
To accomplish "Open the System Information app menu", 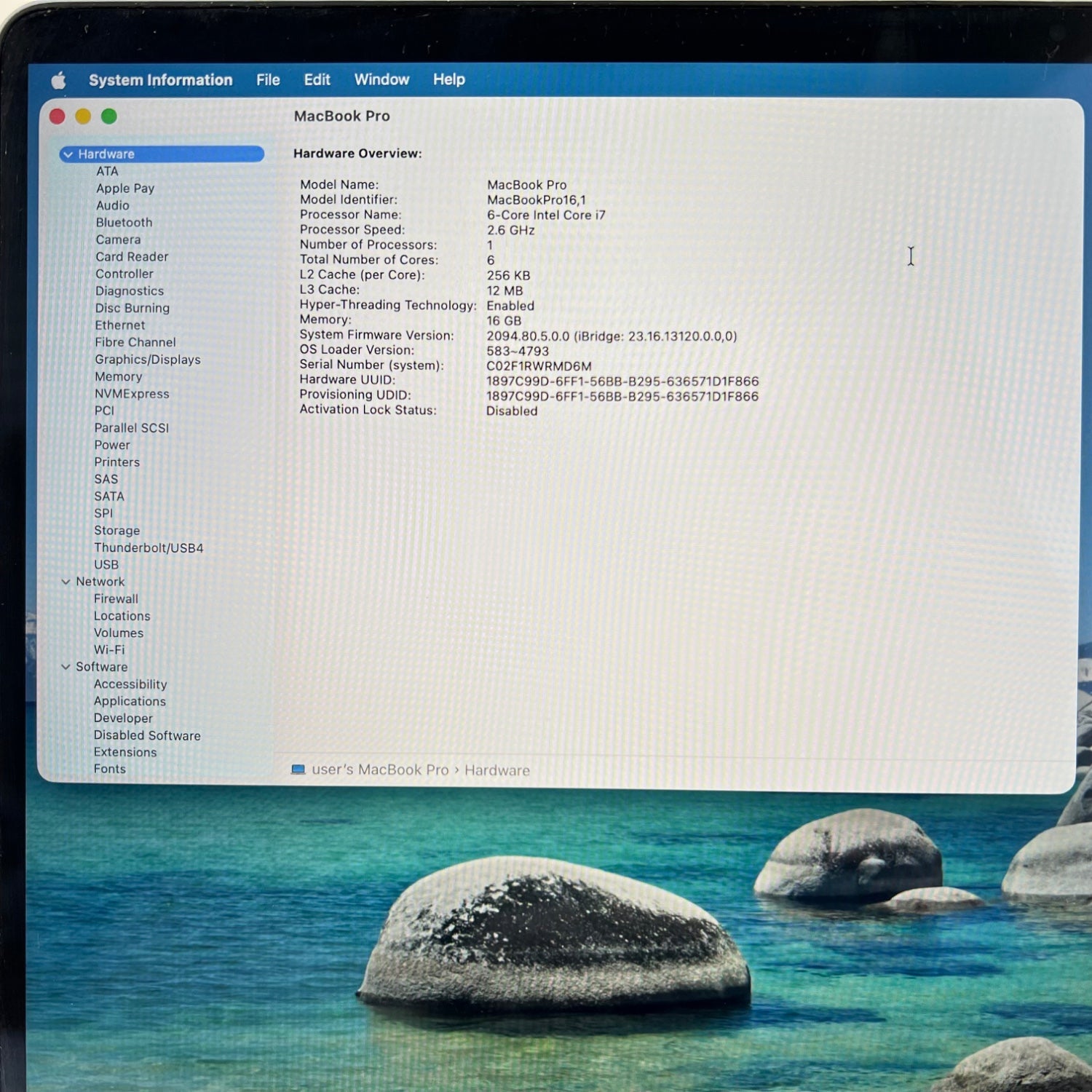I will coord(161,80).
